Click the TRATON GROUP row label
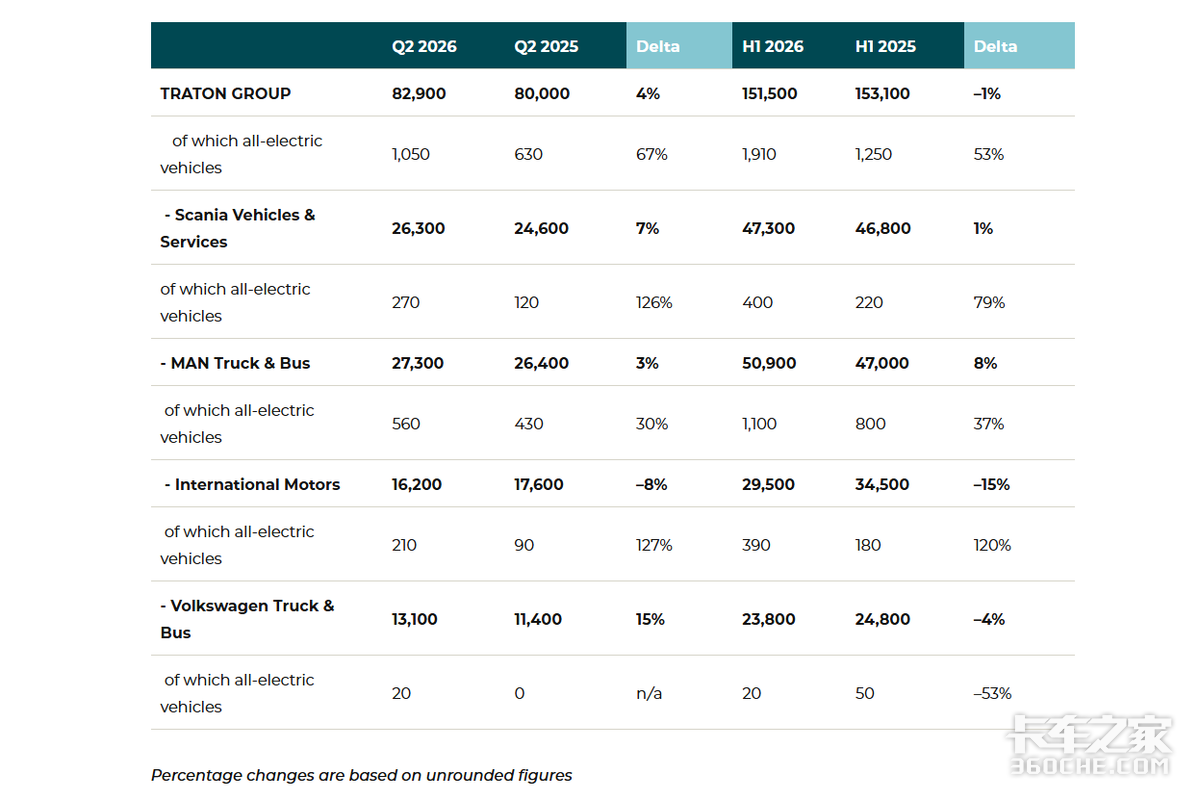 click(x=225, y=93)
